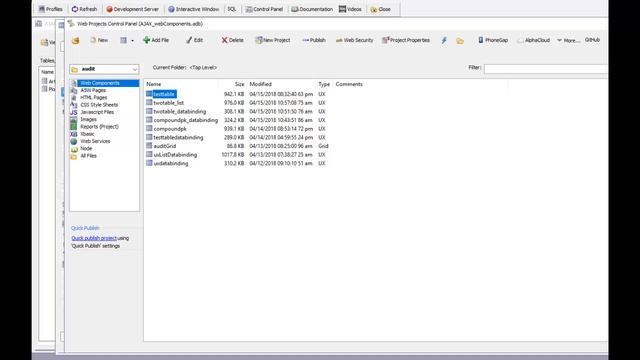640x360 pixels.
Task: Select the testtable component
Action: click(x=164, y=94)
